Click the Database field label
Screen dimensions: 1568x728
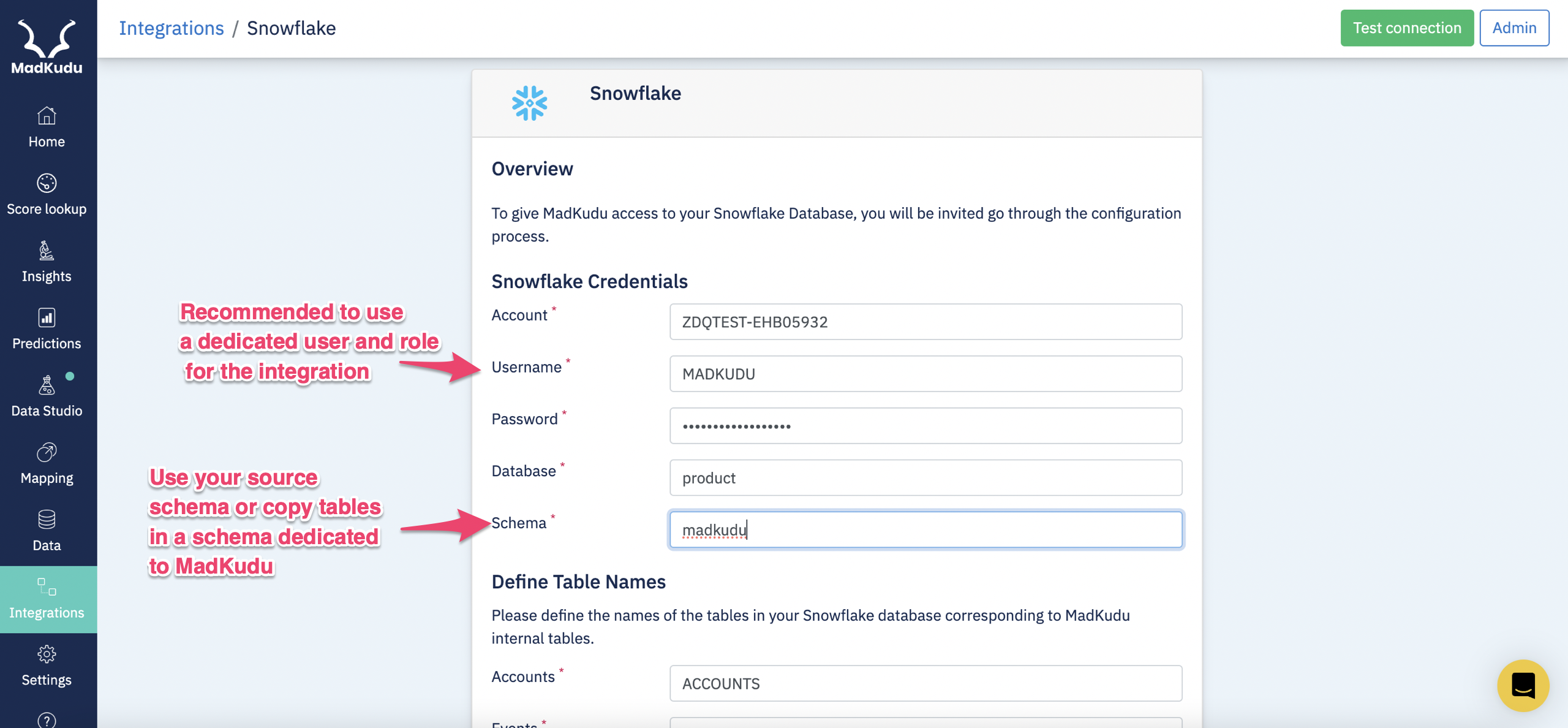[524, 471]
